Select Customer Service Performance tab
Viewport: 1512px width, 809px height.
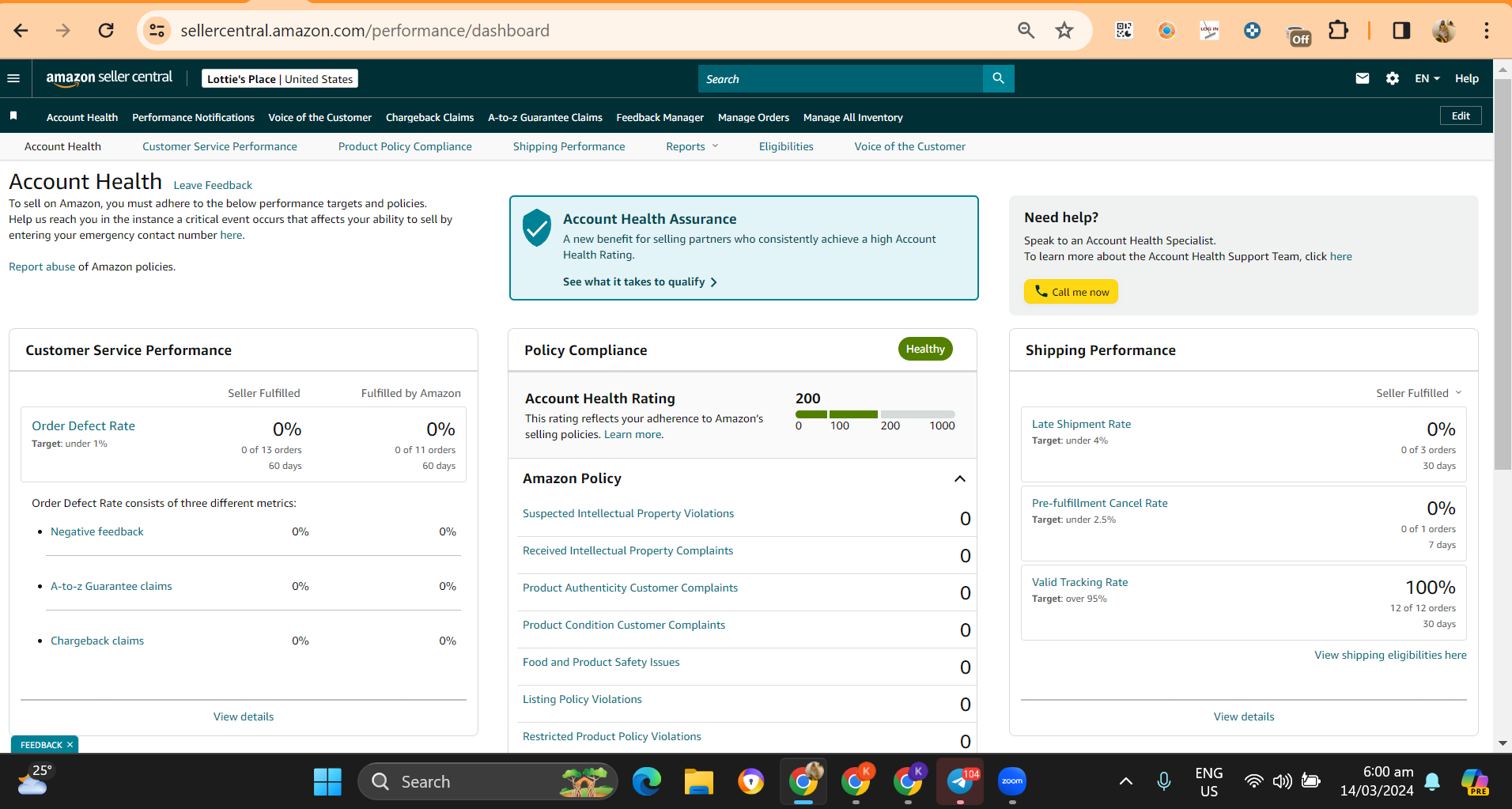(x=220, y=146)
